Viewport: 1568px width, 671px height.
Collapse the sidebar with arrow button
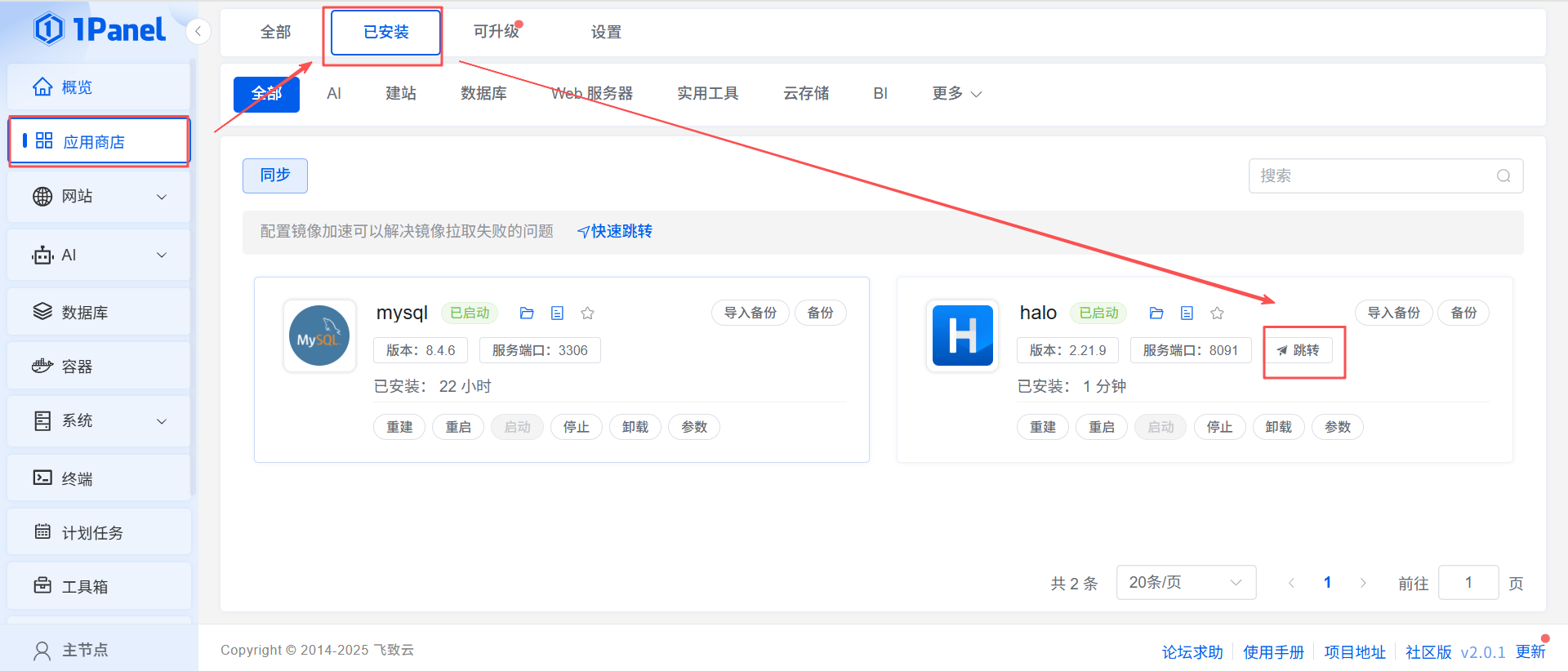198,32
